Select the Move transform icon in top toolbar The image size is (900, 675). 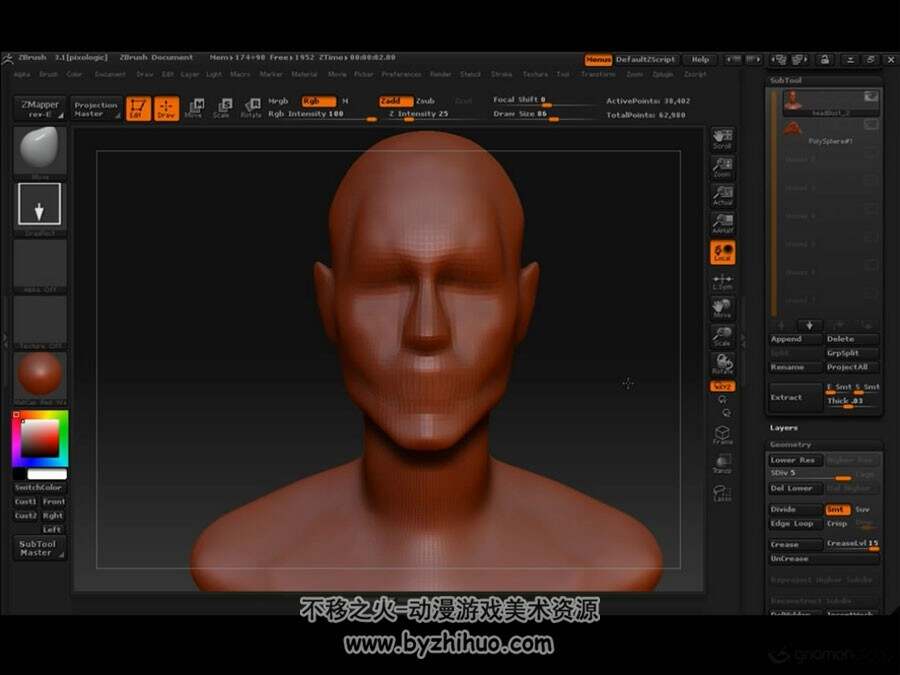tap(194, 108)
